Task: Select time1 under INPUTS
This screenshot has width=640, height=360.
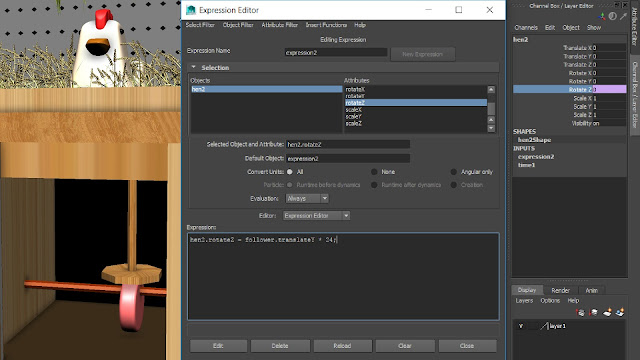Action: click(x=526, y=165)
